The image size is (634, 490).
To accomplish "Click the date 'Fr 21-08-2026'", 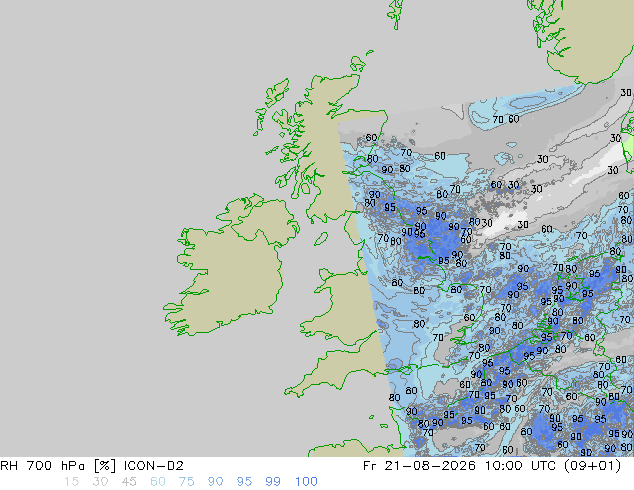I will pos(419,466).
